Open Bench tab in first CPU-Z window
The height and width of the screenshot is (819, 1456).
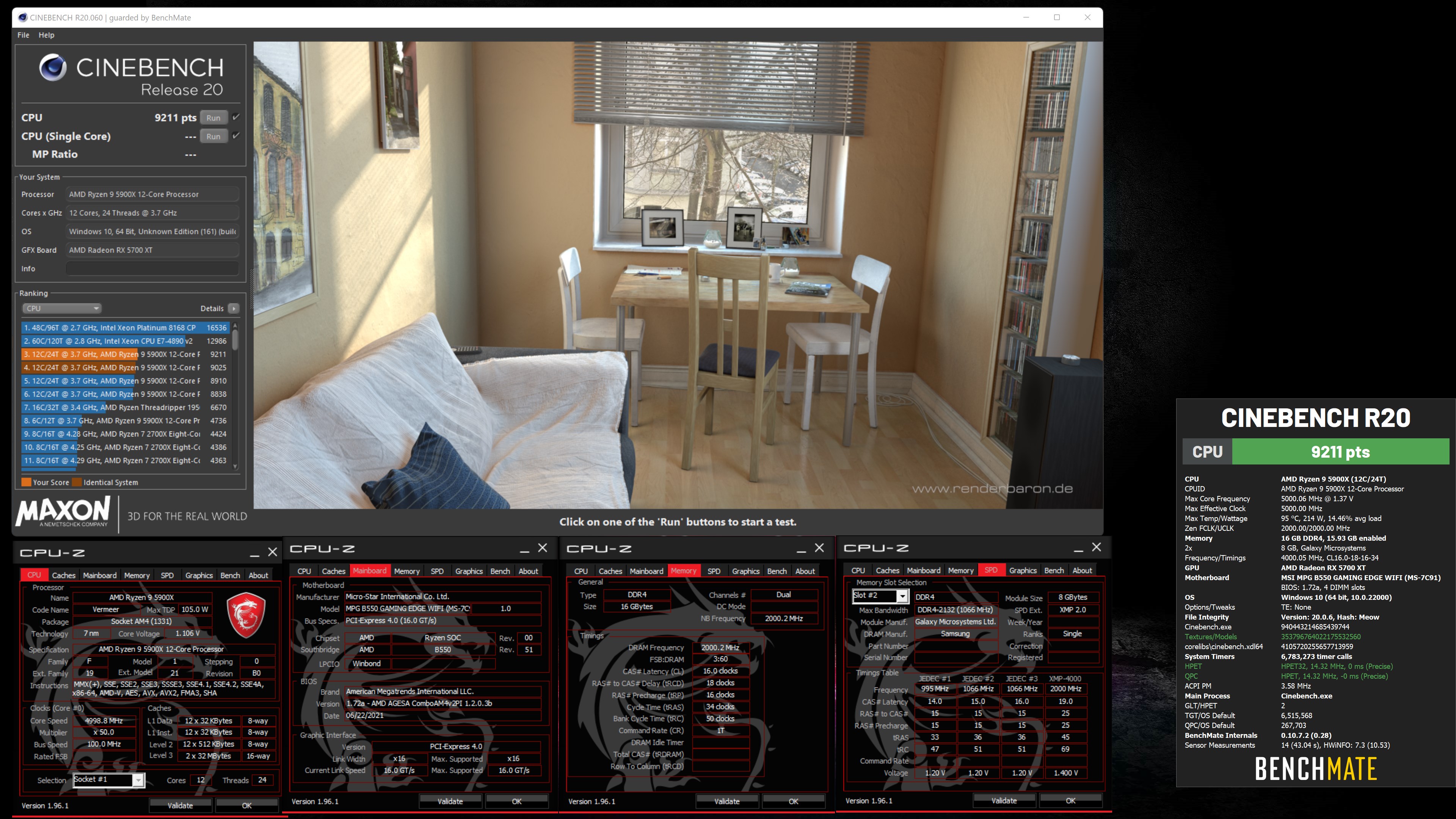coord(230,576)
